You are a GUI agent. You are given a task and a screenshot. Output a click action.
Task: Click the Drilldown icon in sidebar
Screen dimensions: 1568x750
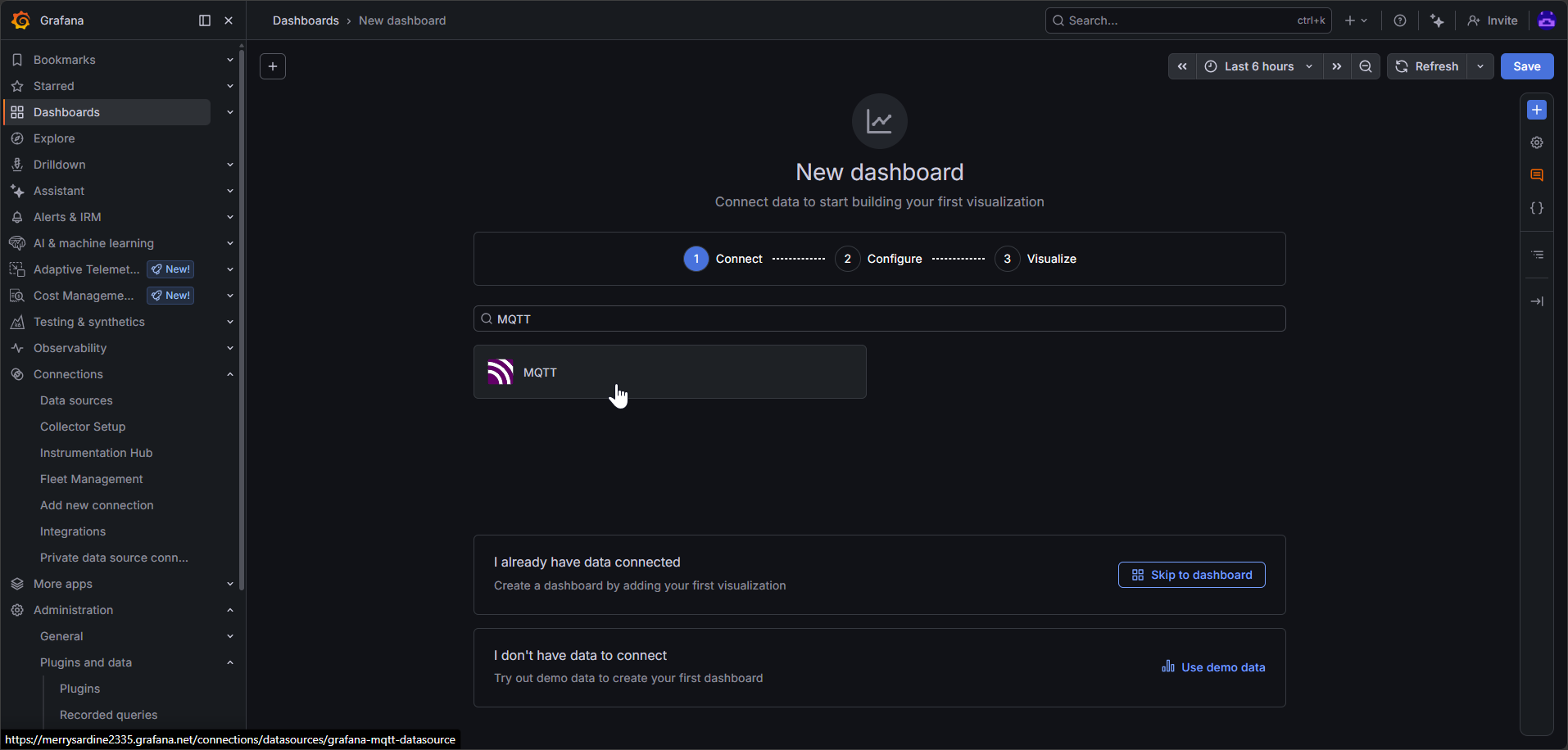click(x=17, y=165)
